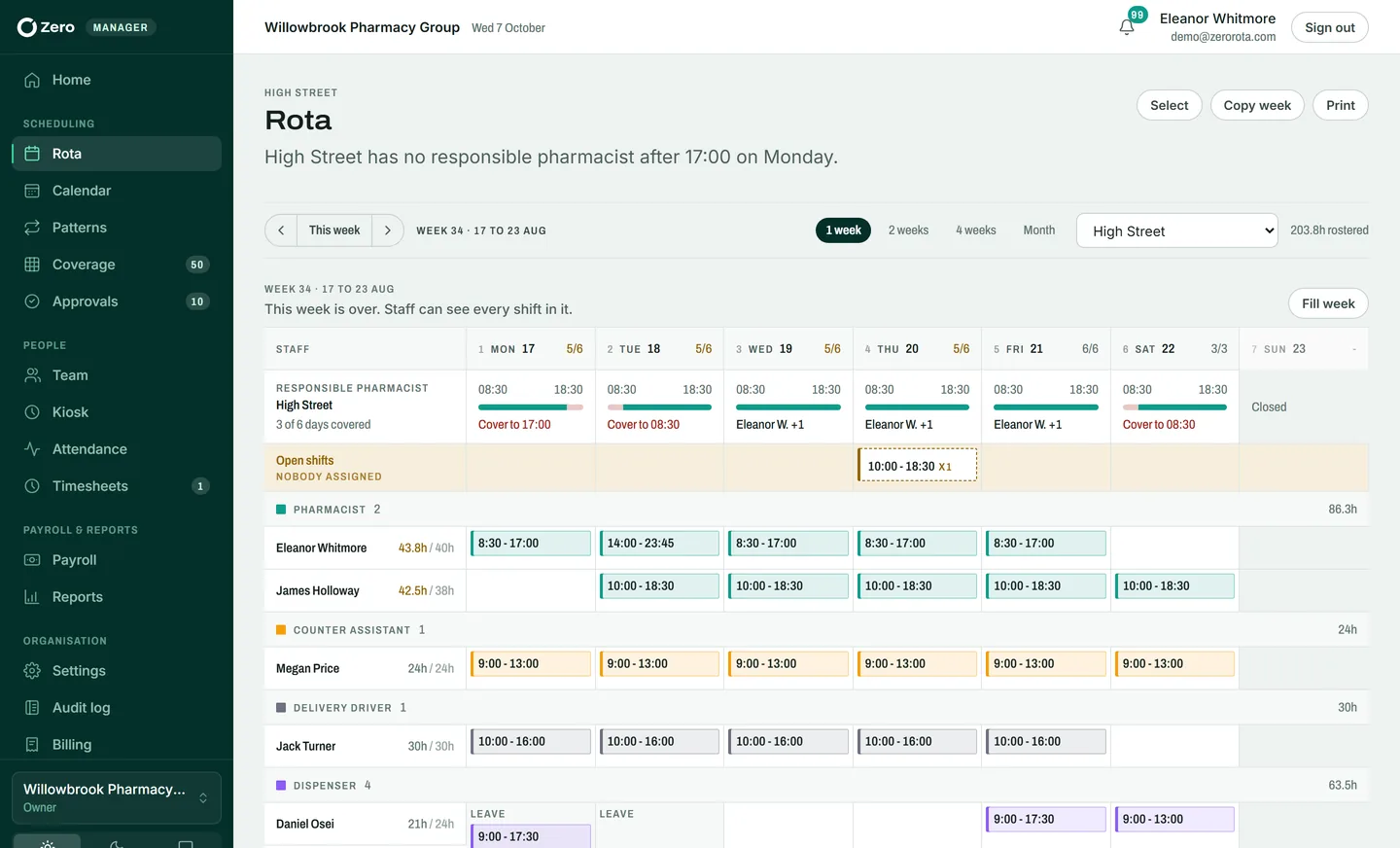
Task: Click Fill week button
Action: [1328, 303]
